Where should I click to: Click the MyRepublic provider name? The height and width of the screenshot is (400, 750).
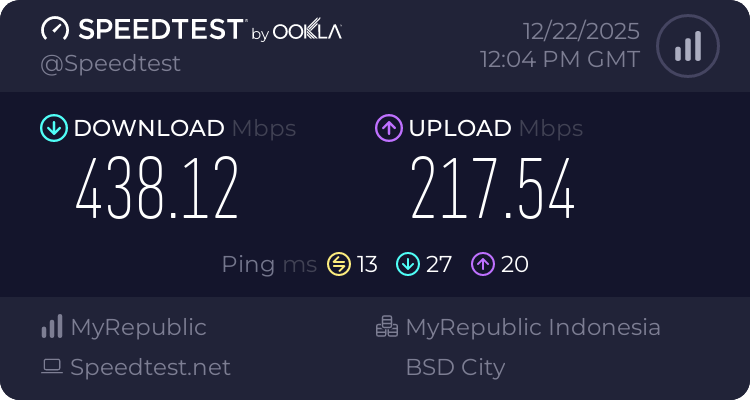point(138,327)
